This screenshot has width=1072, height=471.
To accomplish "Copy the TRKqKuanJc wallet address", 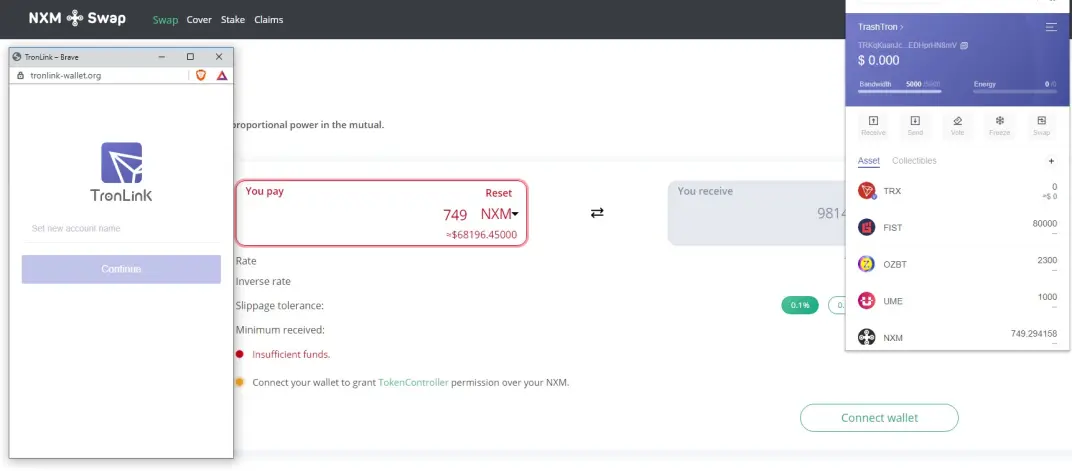I will (964, 45).
